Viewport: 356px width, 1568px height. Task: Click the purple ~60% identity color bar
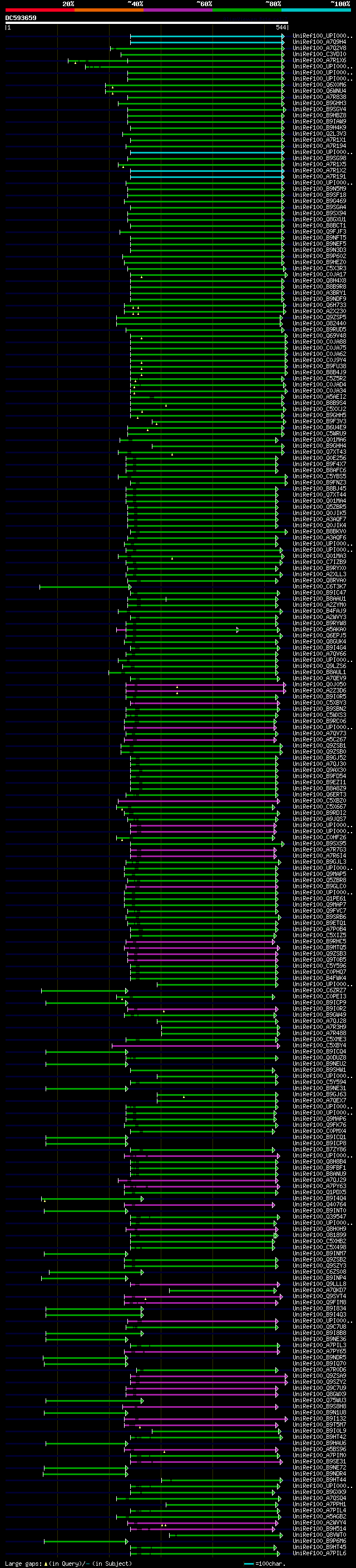pyautogui.click(x=177, y=10)
